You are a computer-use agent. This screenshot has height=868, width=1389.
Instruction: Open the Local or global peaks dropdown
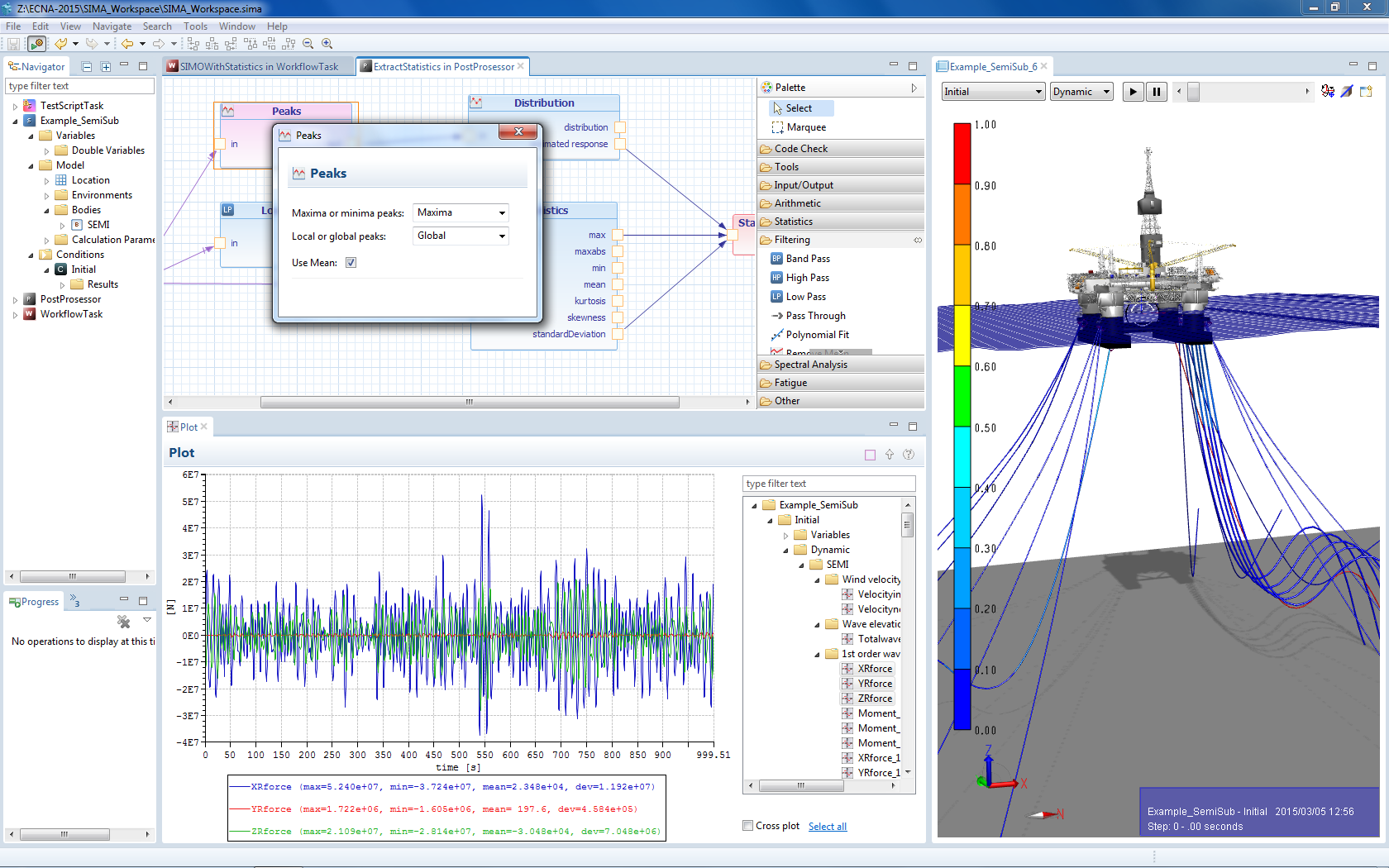tap(461, 236)
